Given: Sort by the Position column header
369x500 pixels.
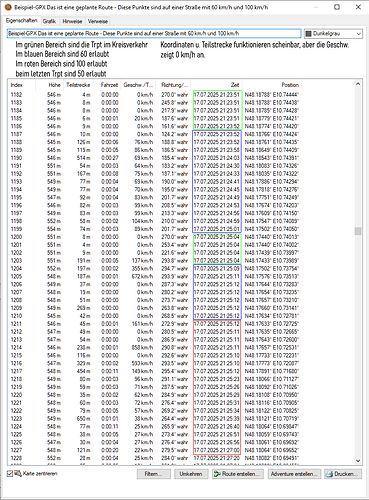Looking at the screenshot, I should [272, 85].
